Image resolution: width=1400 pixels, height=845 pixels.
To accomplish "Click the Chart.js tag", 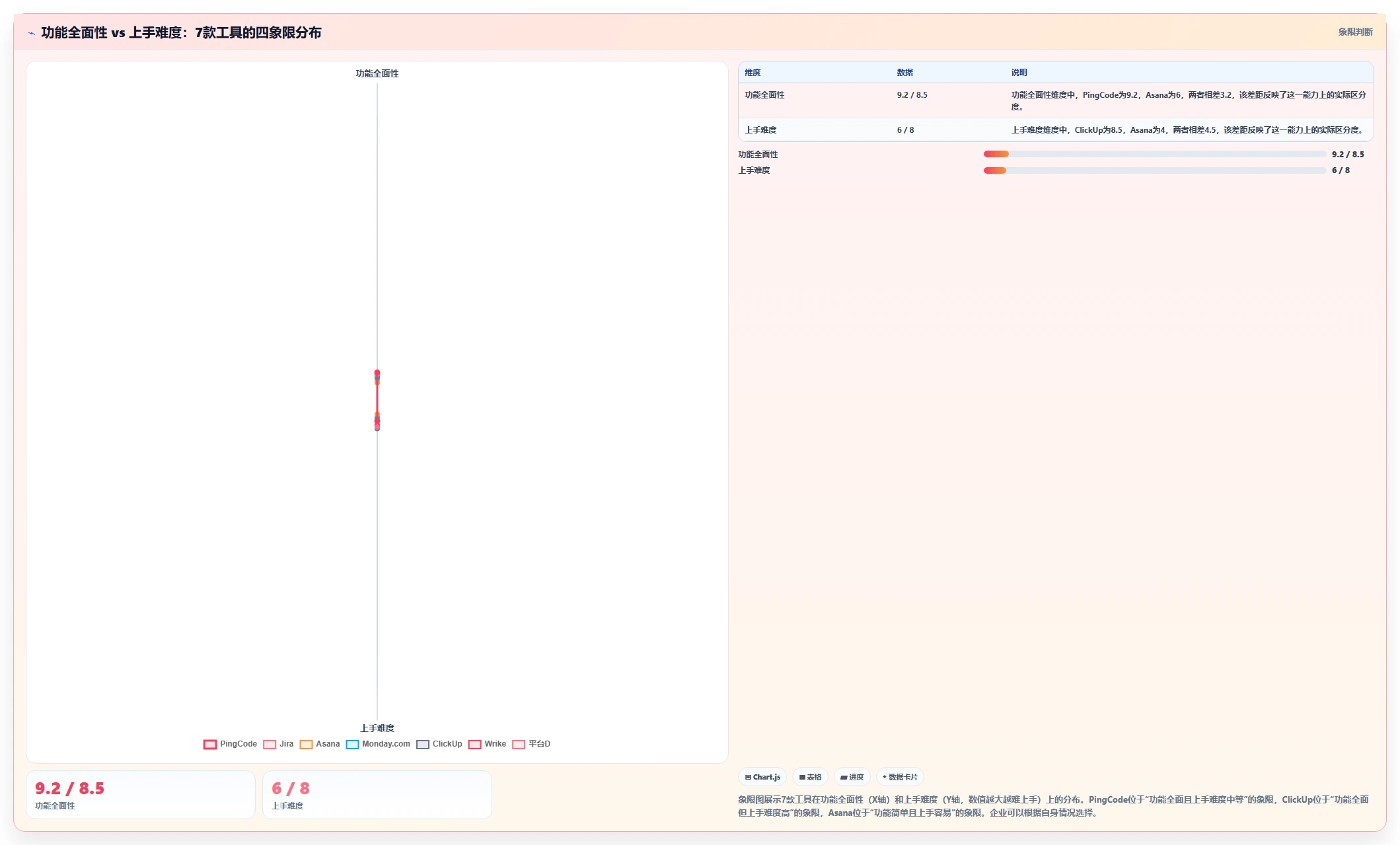I will (x=762, y=777).
